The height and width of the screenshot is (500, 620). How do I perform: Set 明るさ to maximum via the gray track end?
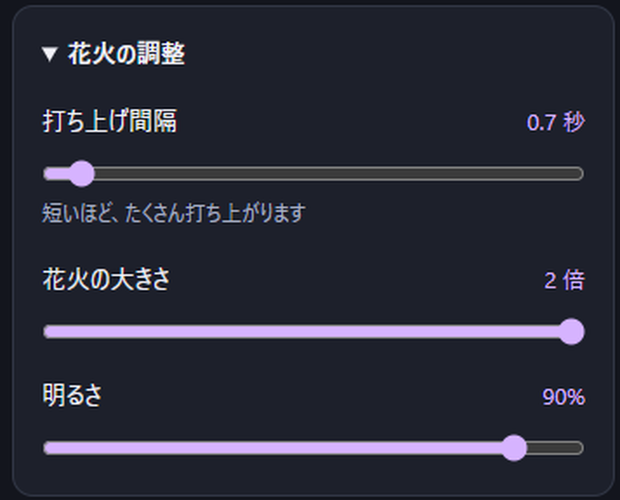(578, 448)
